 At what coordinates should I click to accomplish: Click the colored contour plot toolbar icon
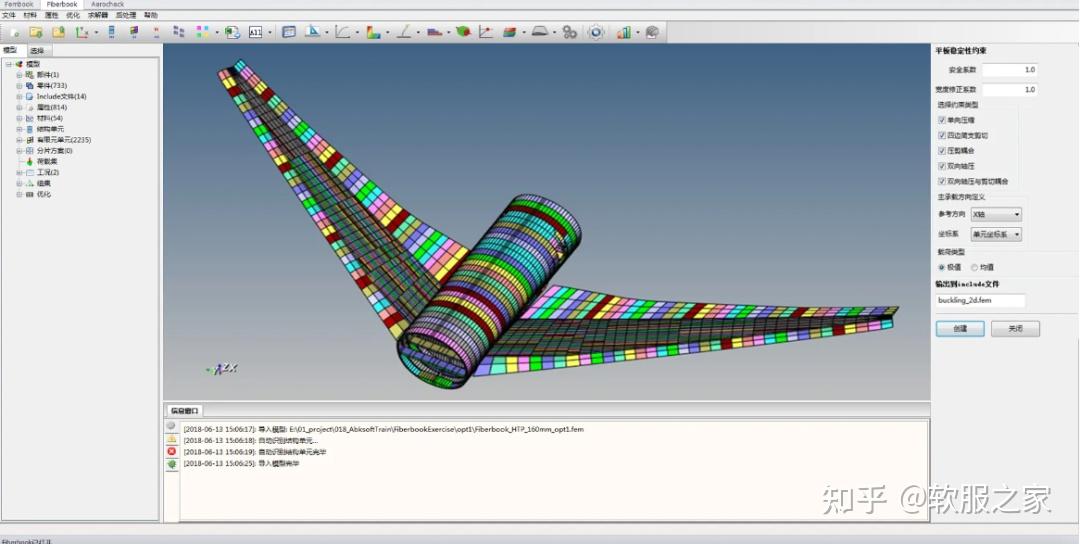[x=373, y=32]
